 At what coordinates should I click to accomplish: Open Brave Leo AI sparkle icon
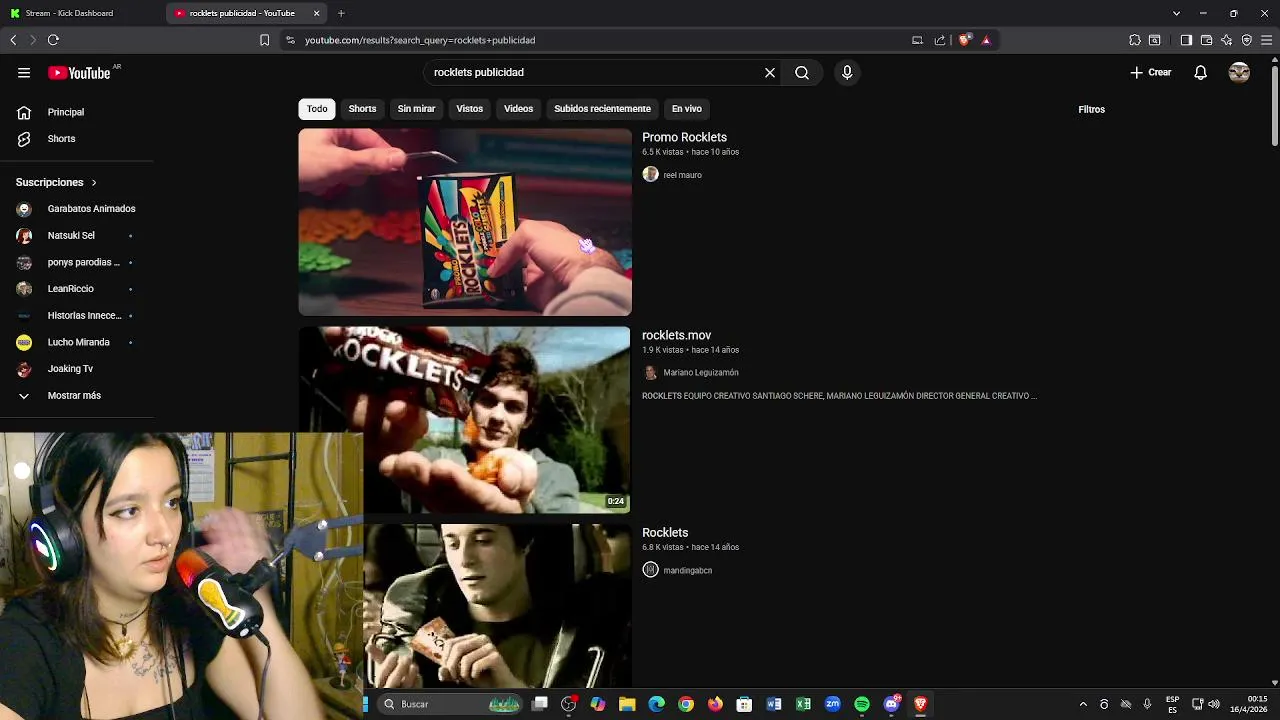[1227, 40]
